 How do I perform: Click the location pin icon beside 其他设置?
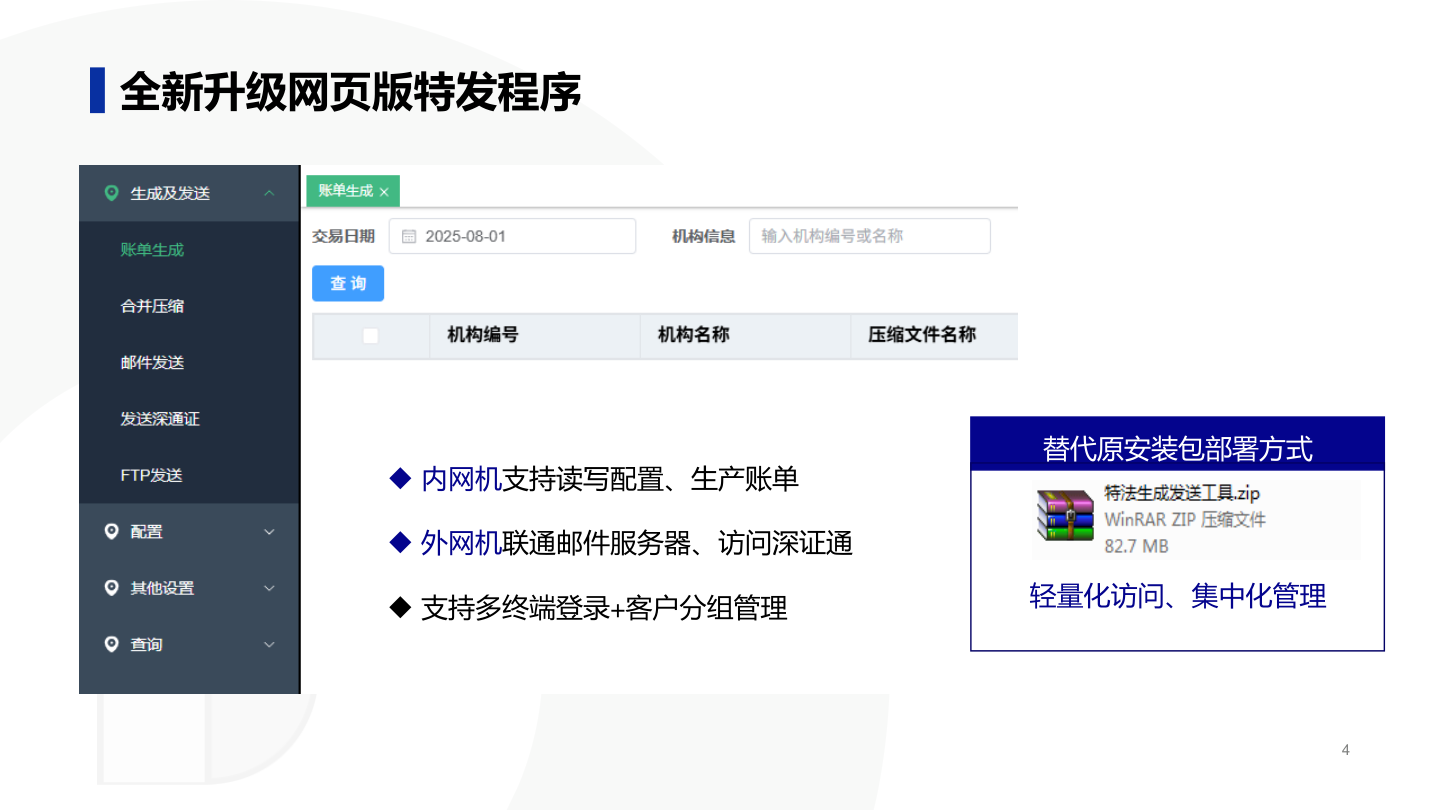point(111,588)
